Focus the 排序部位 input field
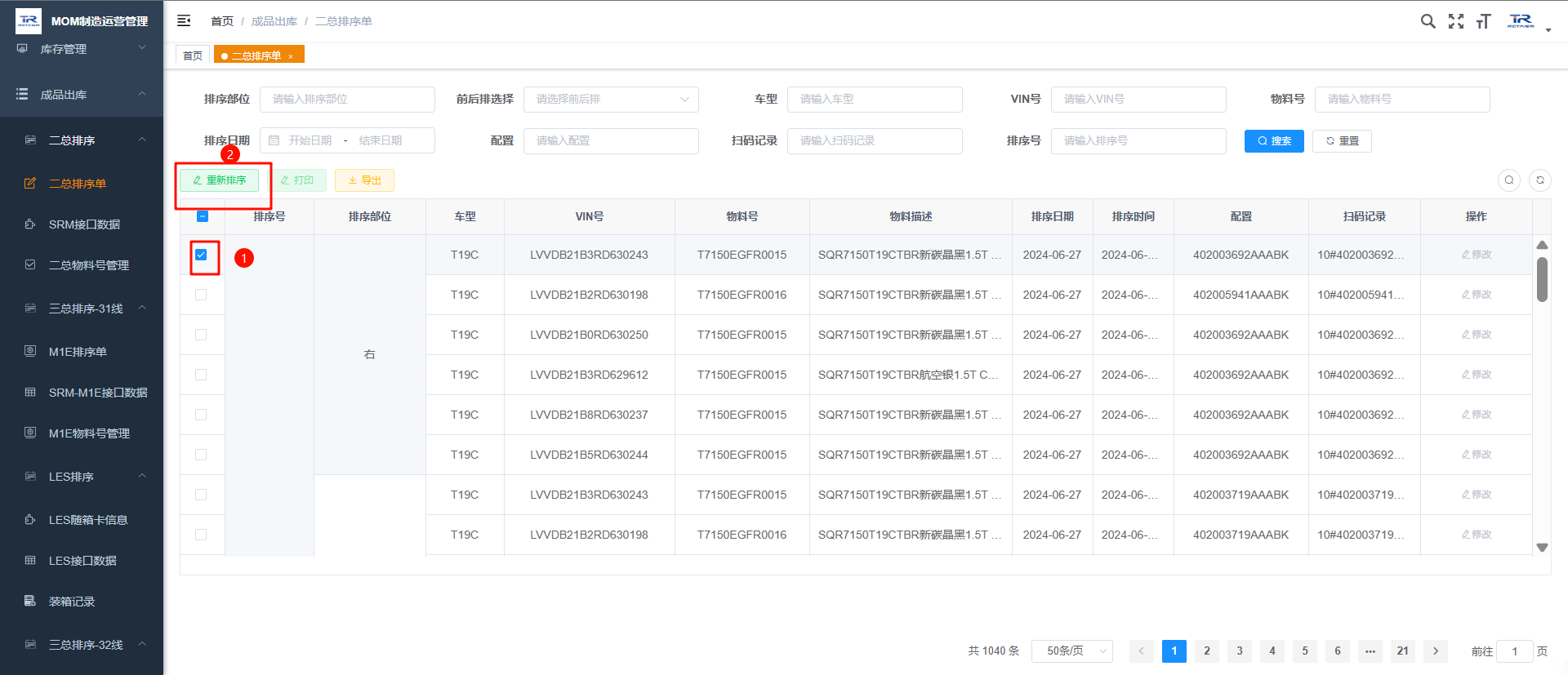Image resolution: width=1568 pixels, height=675 pixels. (x=347, y=99)
